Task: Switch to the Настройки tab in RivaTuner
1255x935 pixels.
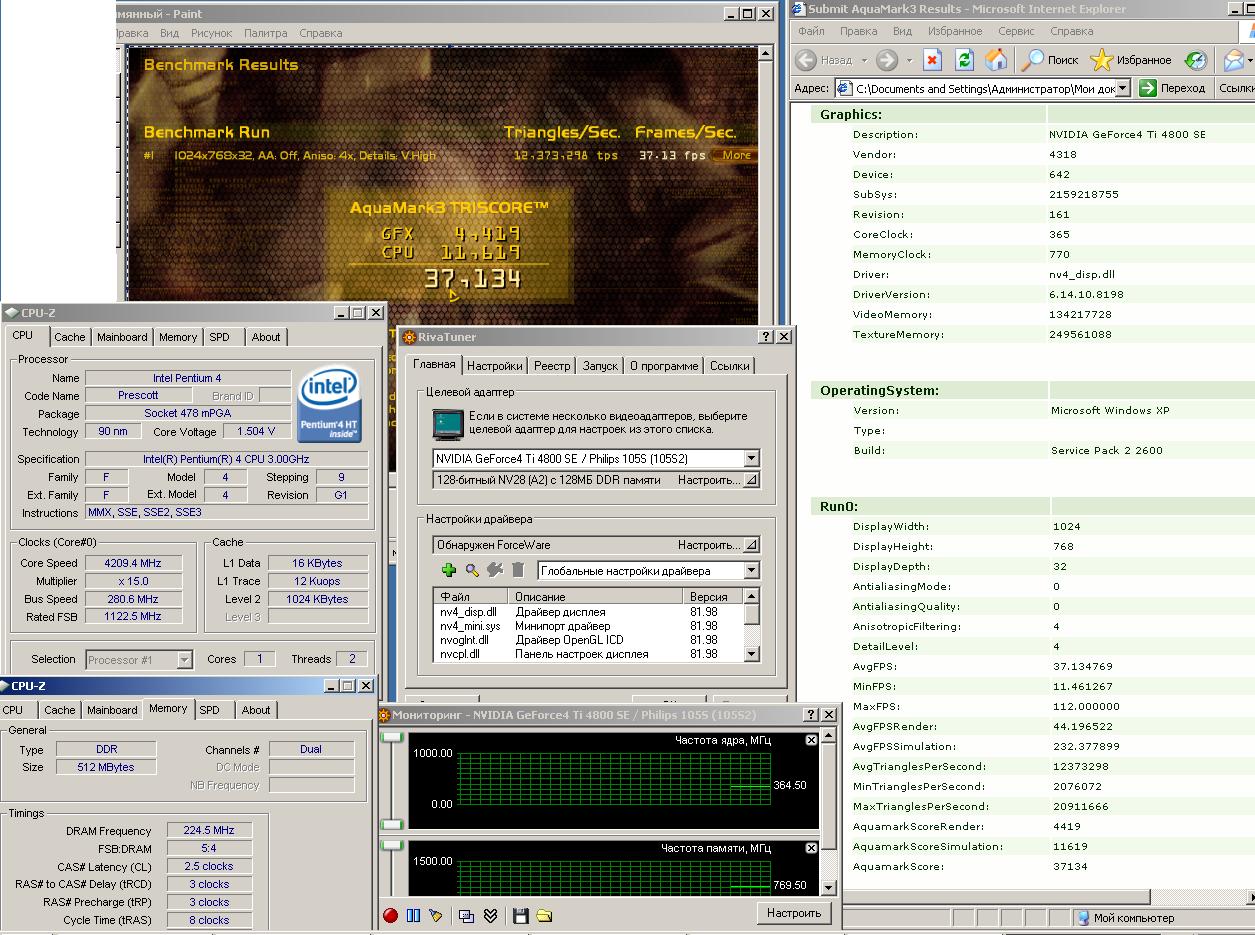Action: (x=494, y=366)
